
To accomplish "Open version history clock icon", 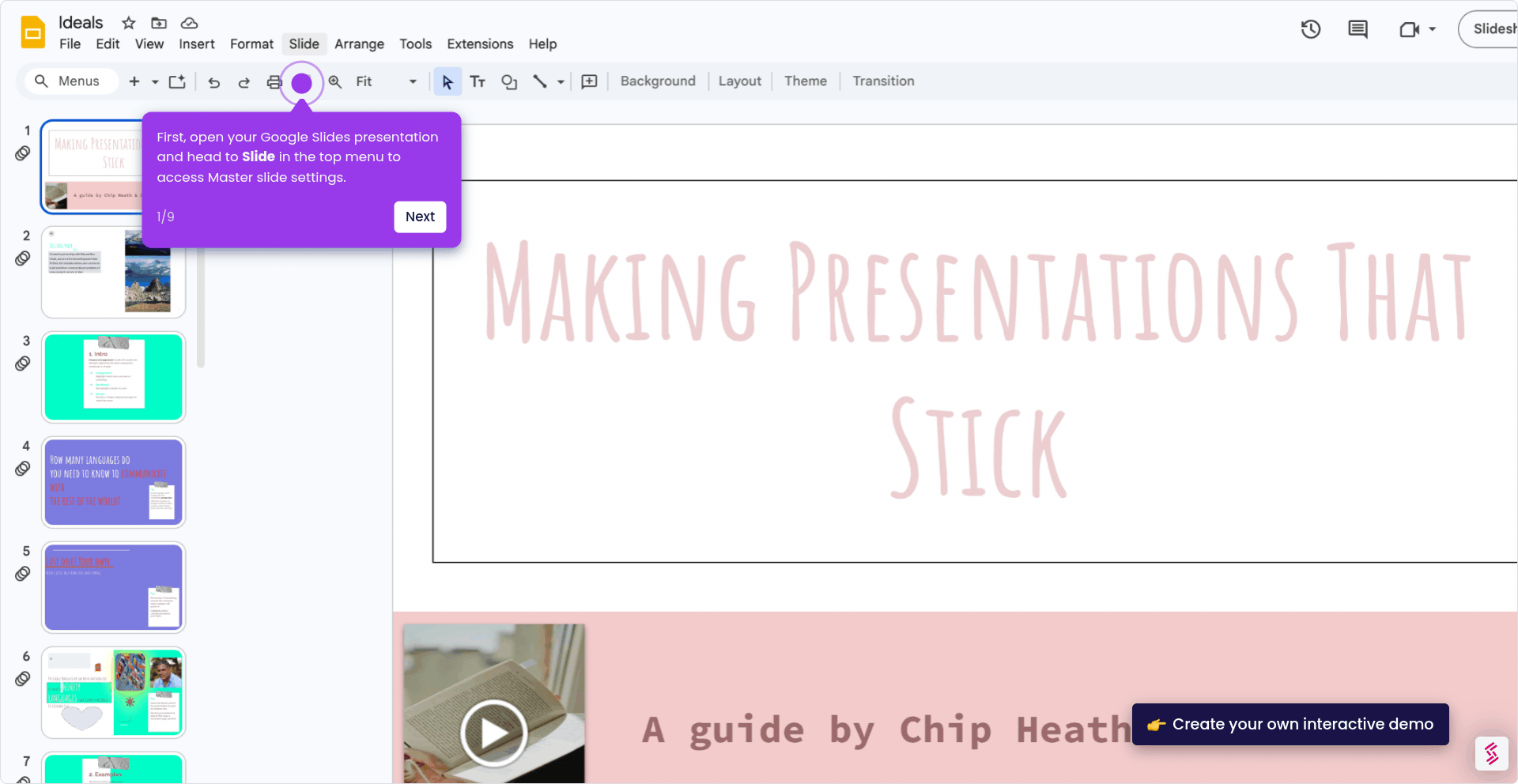I will (x=1311, y=29).
